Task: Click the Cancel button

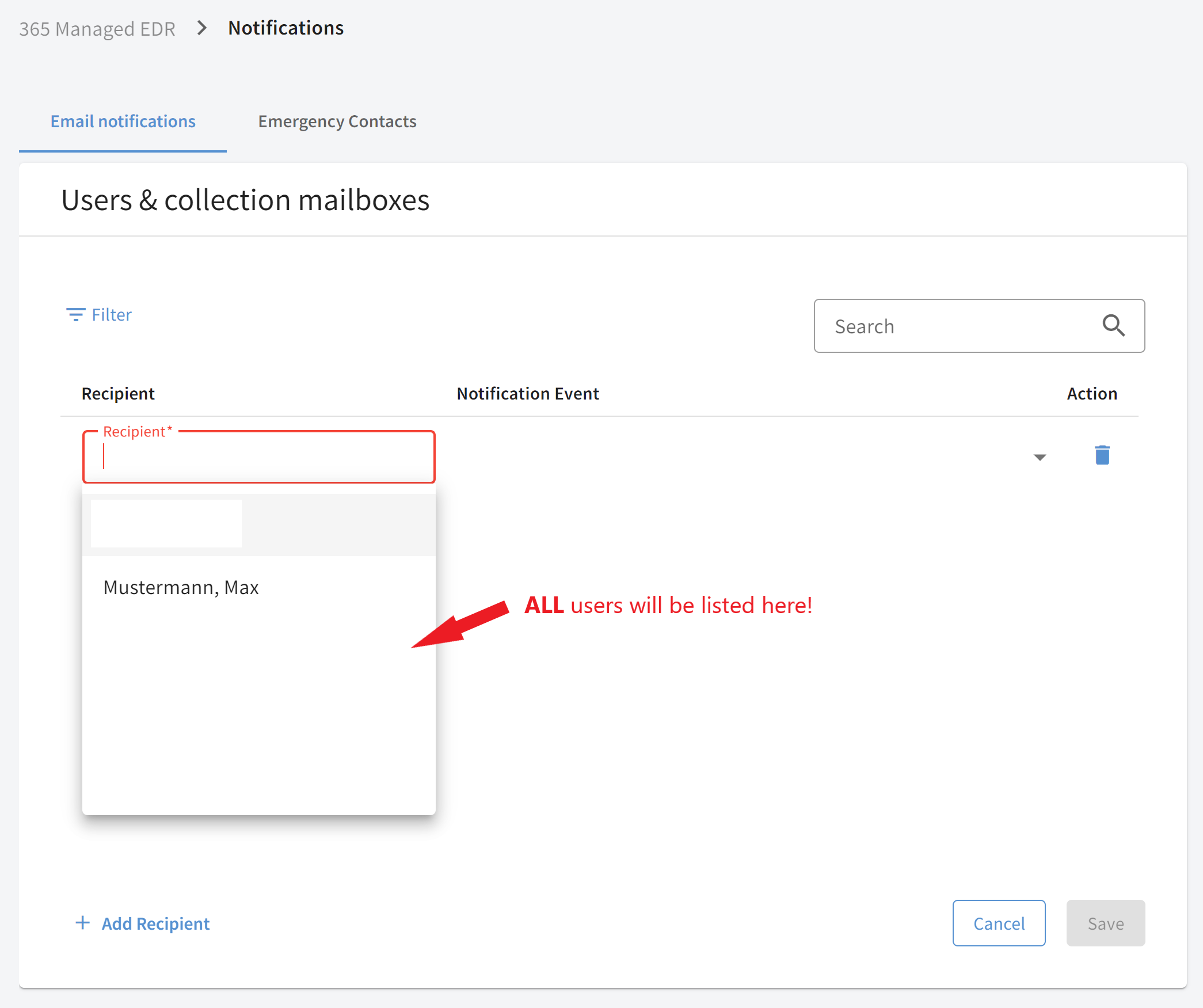Action: [x=999, y=923]
